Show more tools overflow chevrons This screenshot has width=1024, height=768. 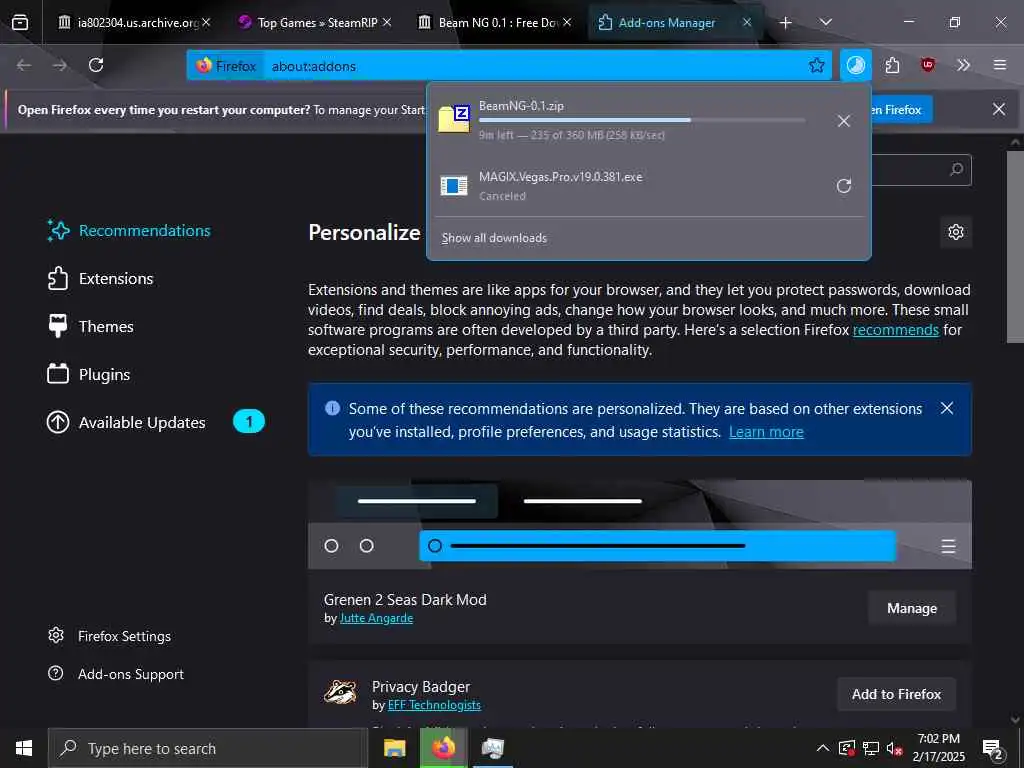963,65
